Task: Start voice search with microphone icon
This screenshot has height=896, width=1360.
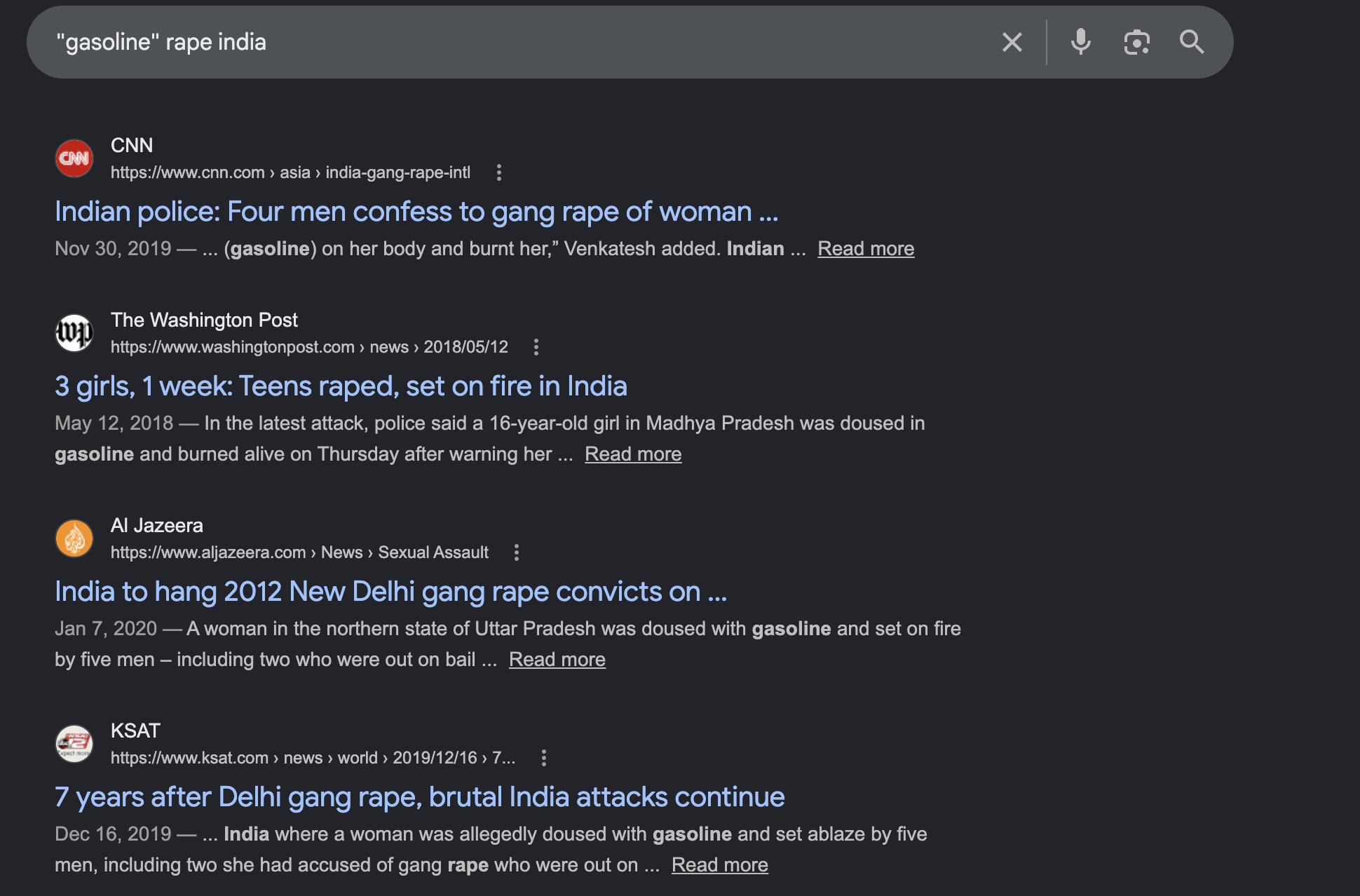Action: 1080,42
